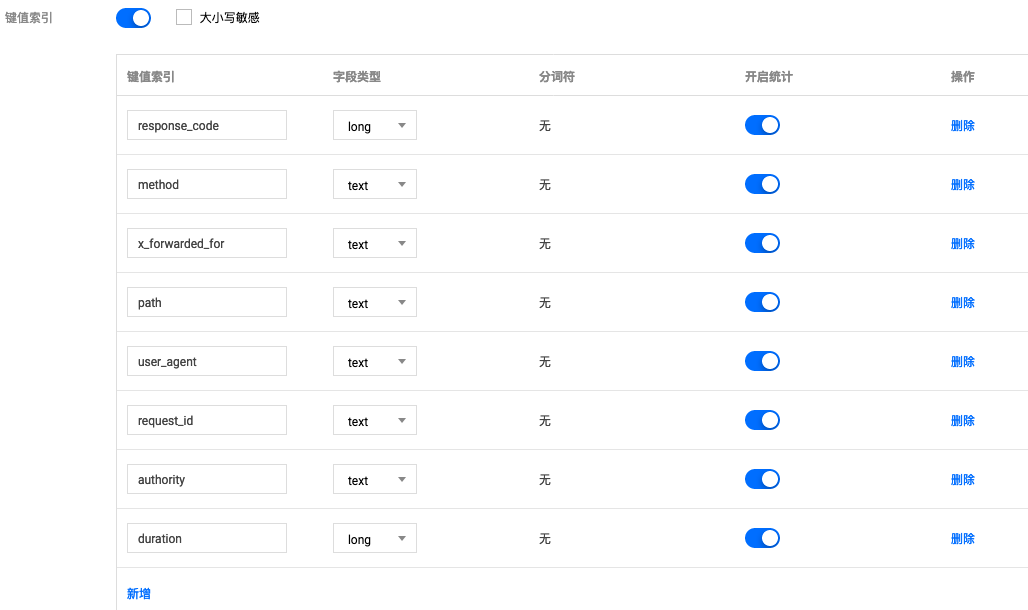The width and height of the screenshot is (1028, 610).
Task: Turn off duration statistics toggle
Action: [762, 539]
